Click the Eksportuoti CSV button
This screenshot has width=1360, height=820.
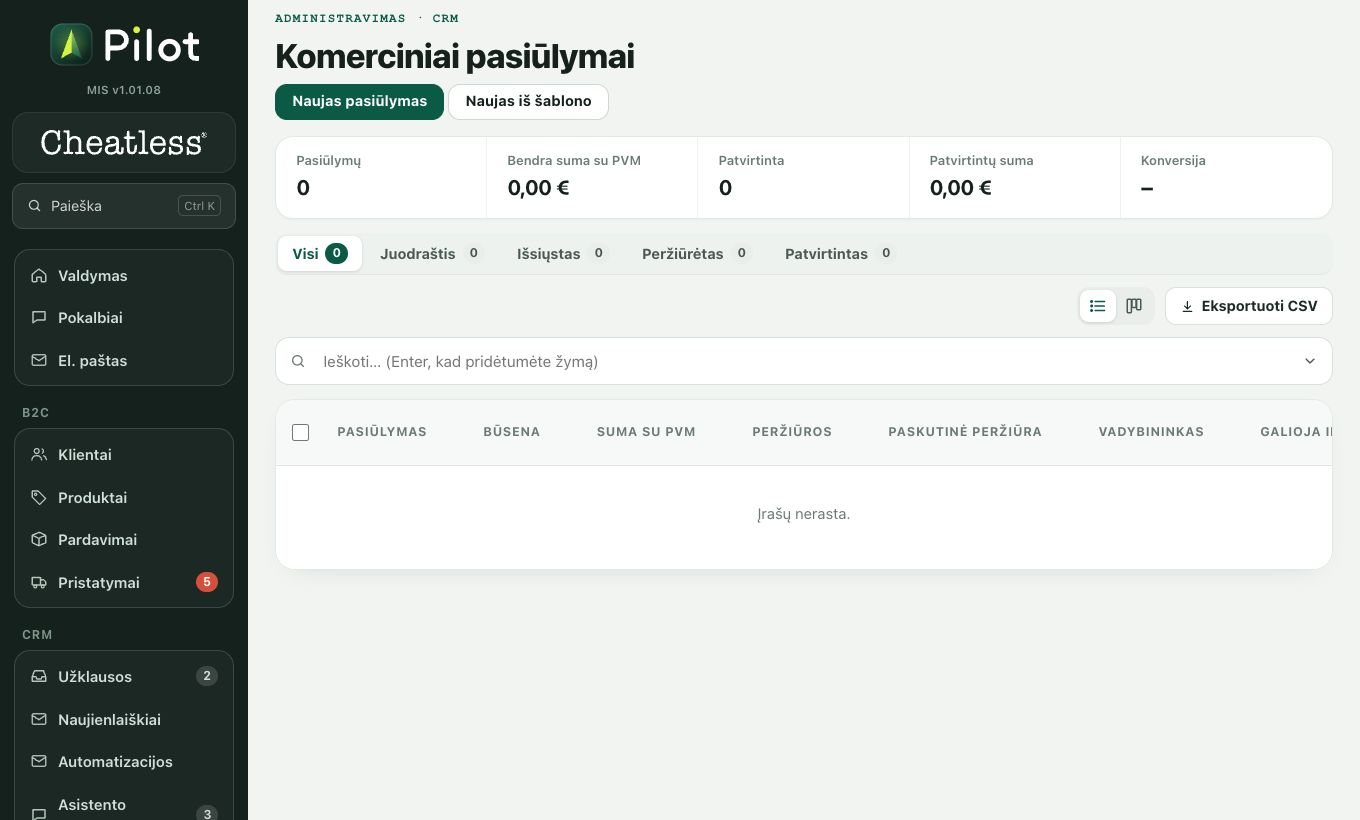[x=1249, y=306]
